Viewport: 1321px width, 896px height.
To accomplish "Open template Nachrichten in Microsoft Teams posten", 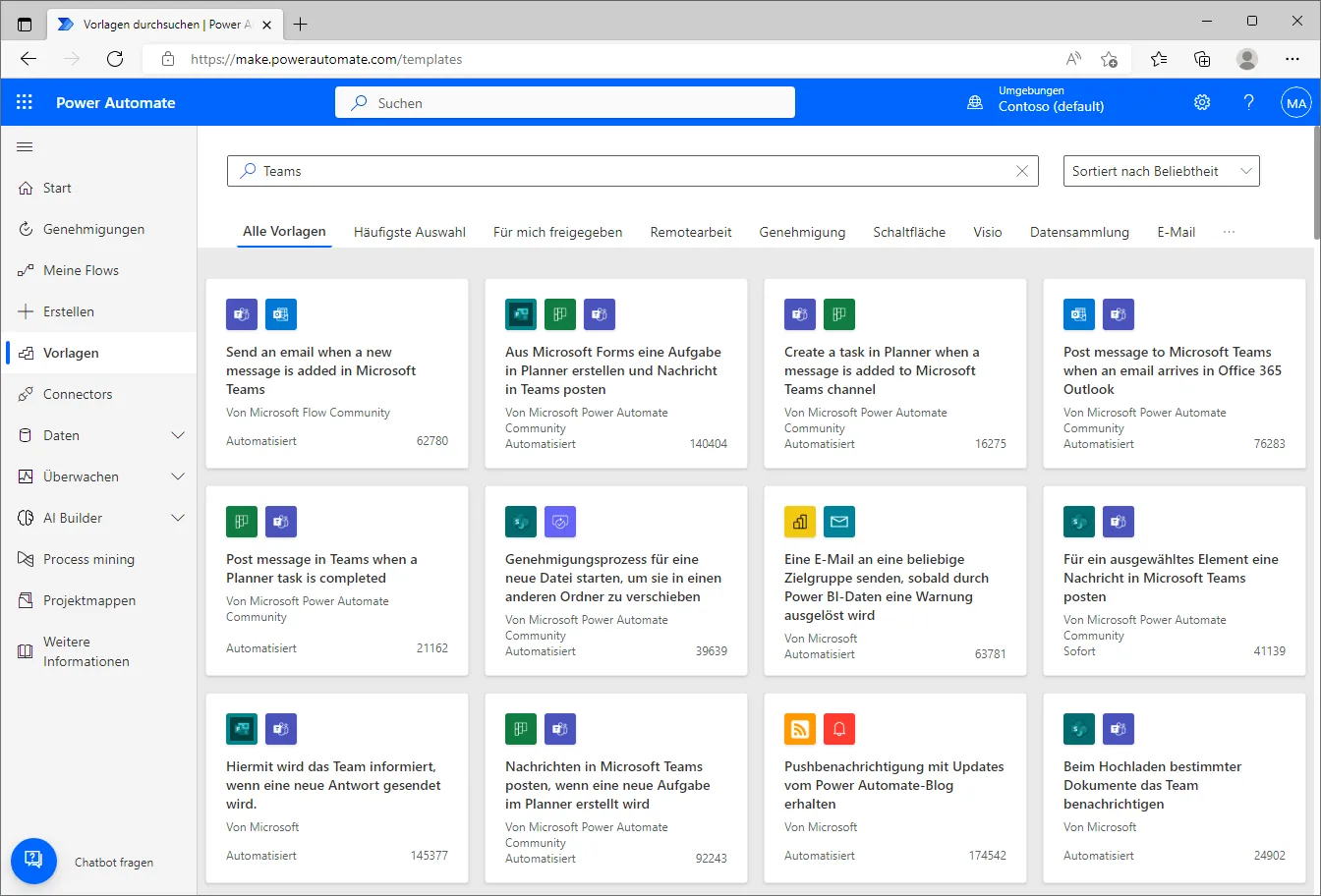I will pos(616,788).
